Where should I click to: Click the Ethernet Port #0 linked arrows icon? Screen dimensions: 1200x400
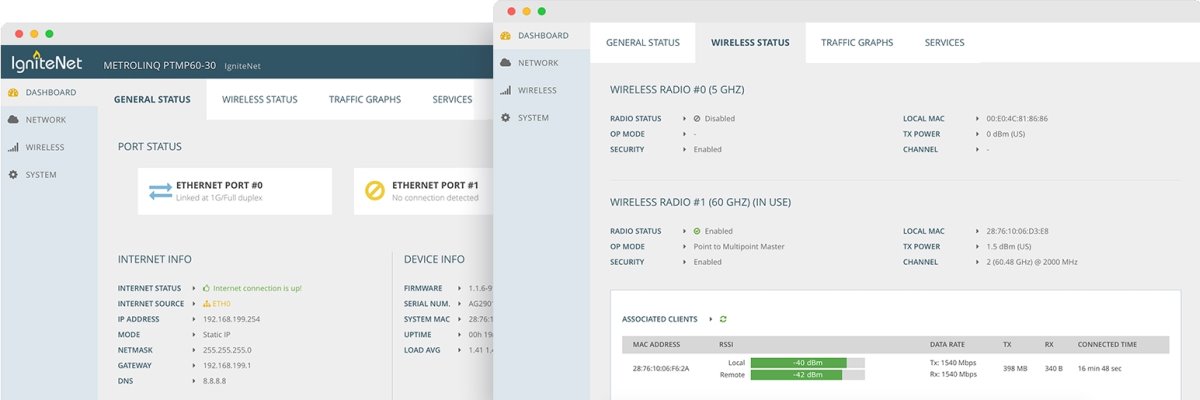[x=160, y=191]
